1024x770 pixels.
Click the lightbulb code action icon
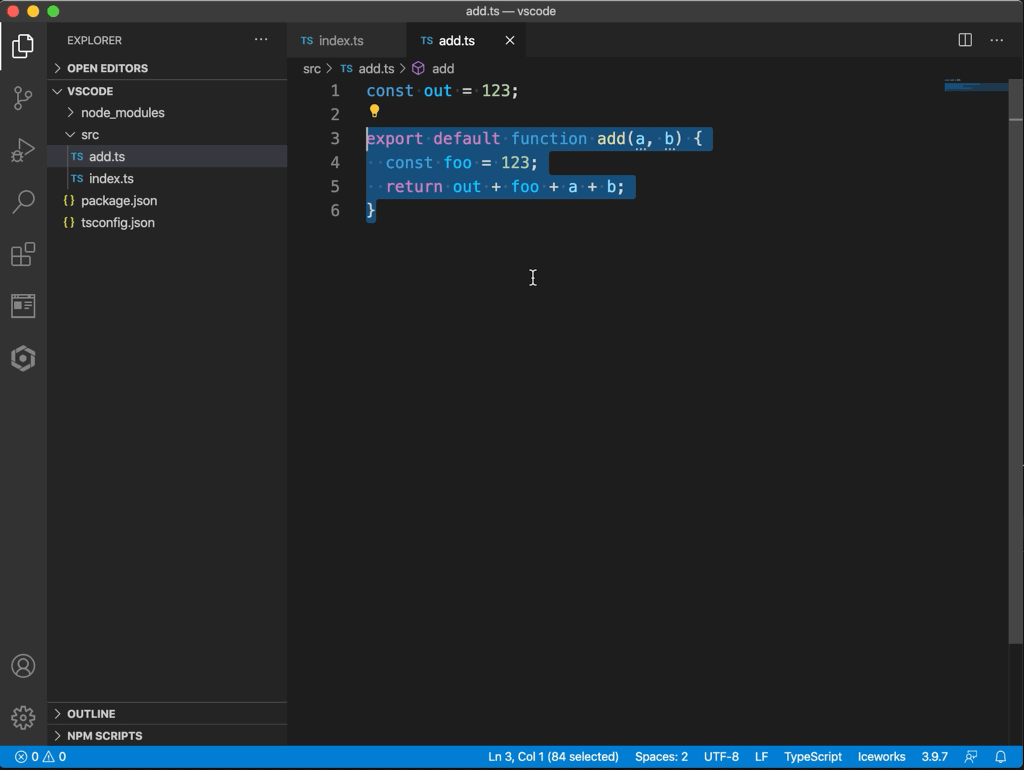click(x=375, y=112)
